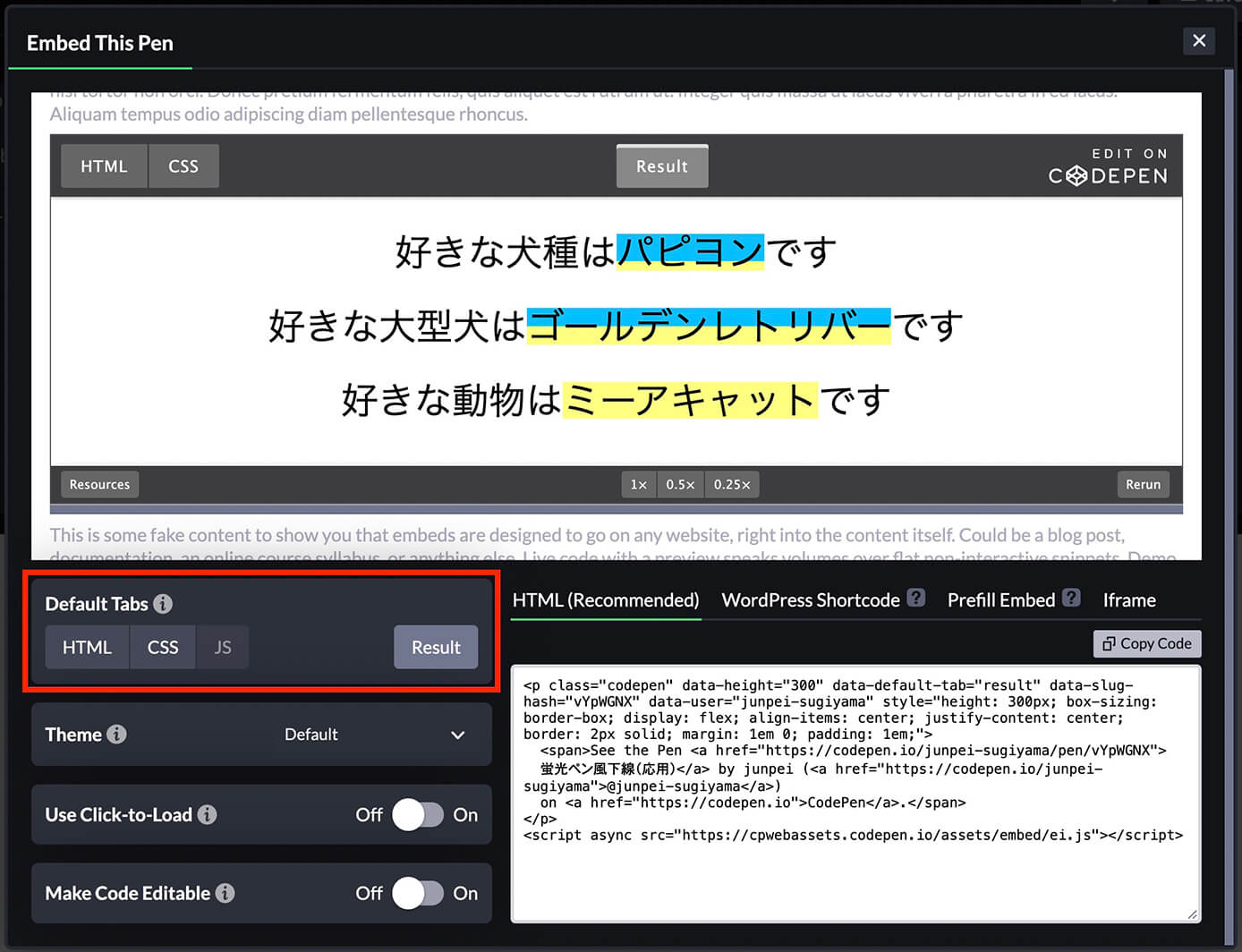Click the Theme info icon
This screenshot has width=1242, height=952.
click(116, 735)
